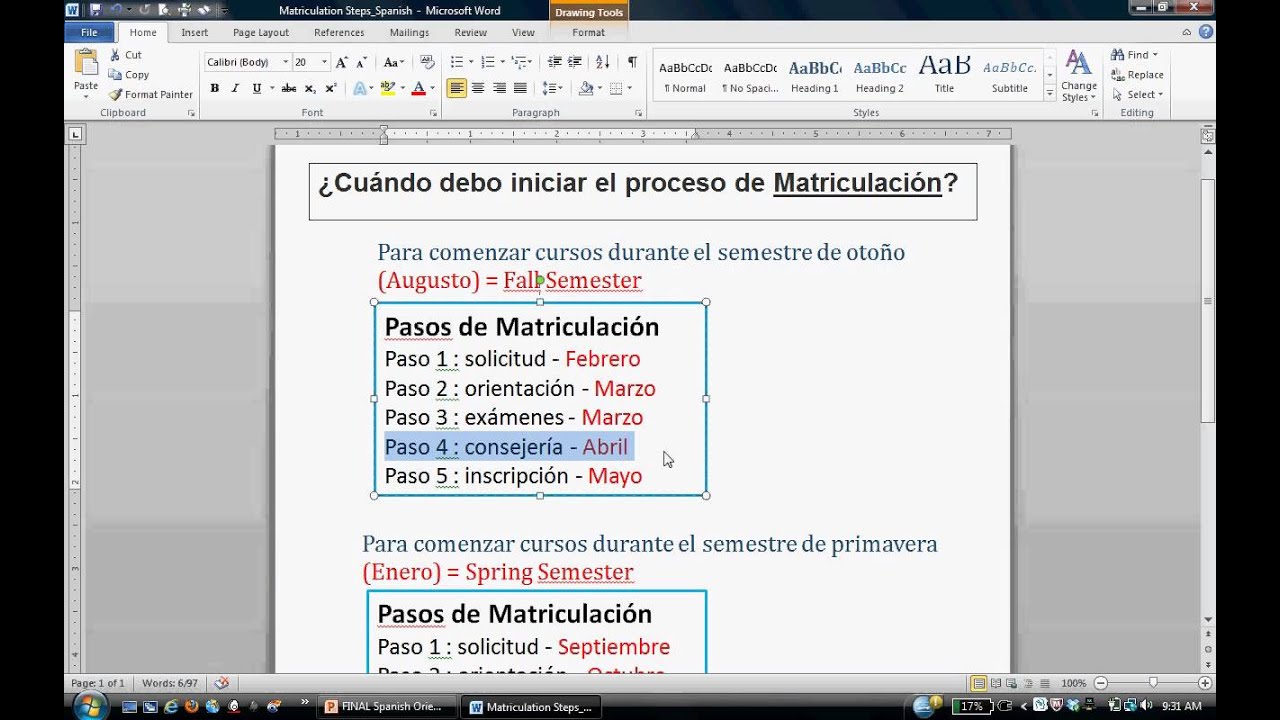Apply strikethrough with the abc icon

[289, 88]
